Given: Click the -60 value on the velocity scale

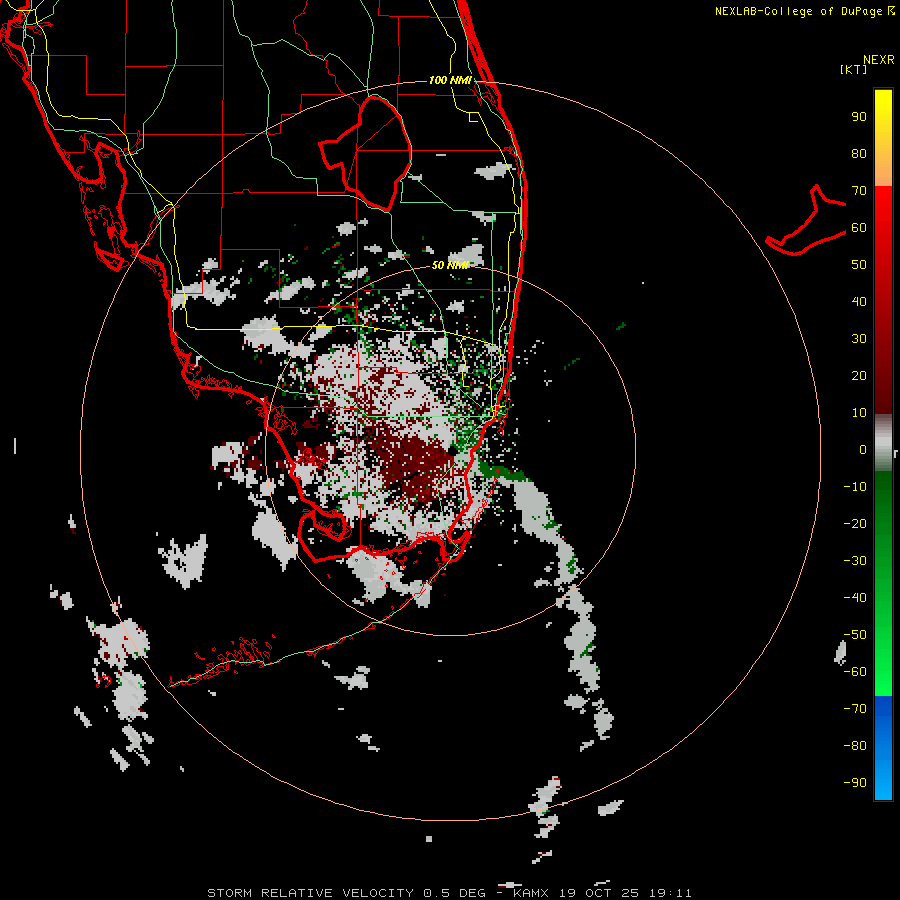Looking at the screenshot, I should (855, 672).
